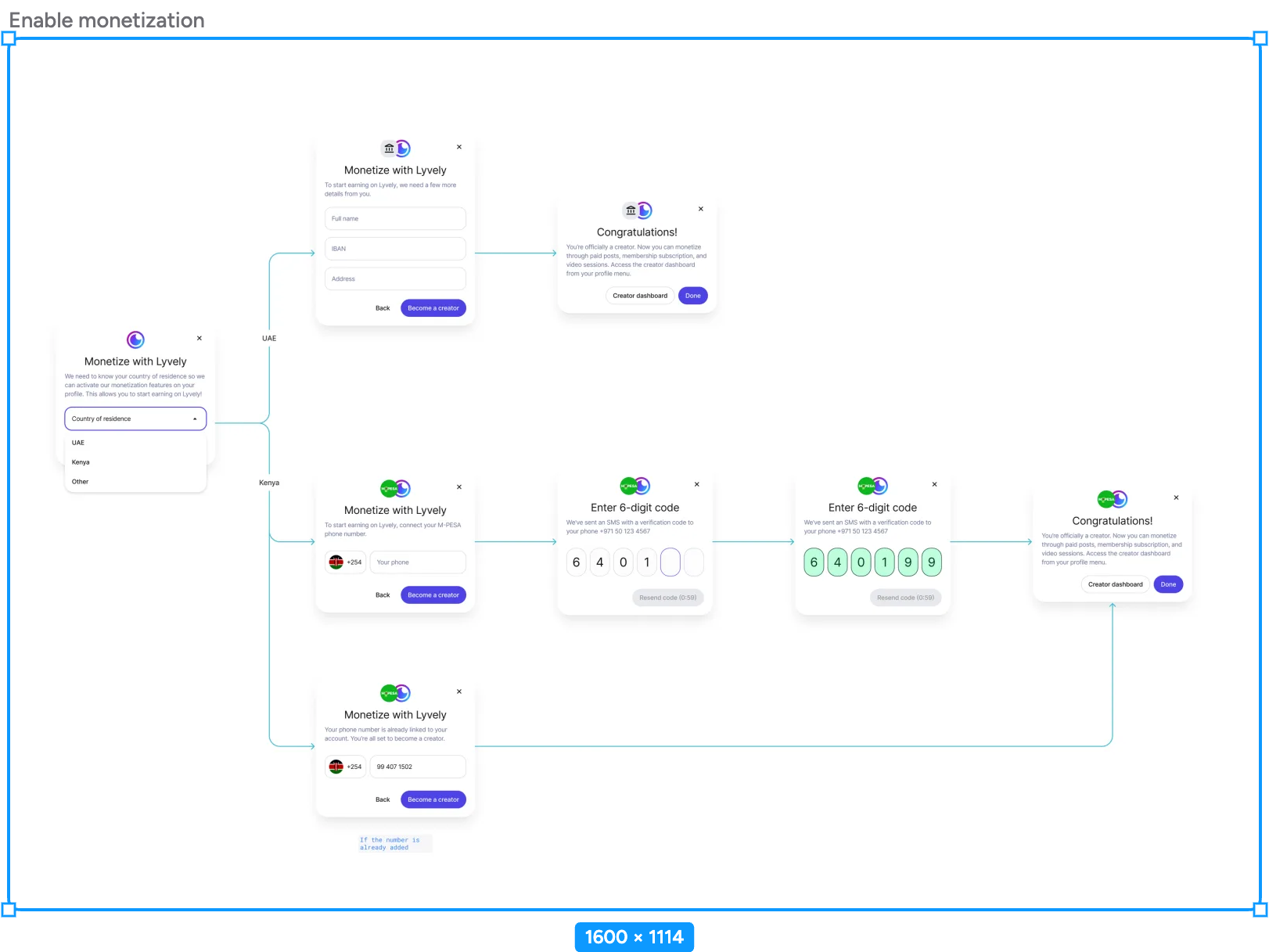This screenshot has height=952, width=1269.
Task: Click Back in the linked phone form
Action: [383, 799]
